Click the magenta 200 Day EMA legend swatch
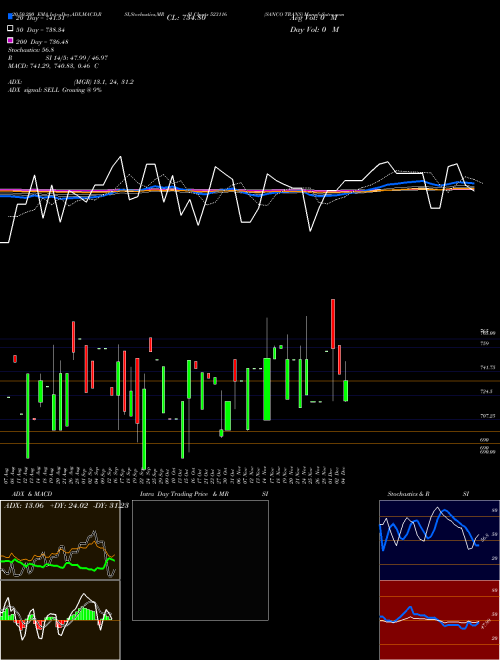The width and height of the screenshot is (500, 660). (x=10, y=41)
